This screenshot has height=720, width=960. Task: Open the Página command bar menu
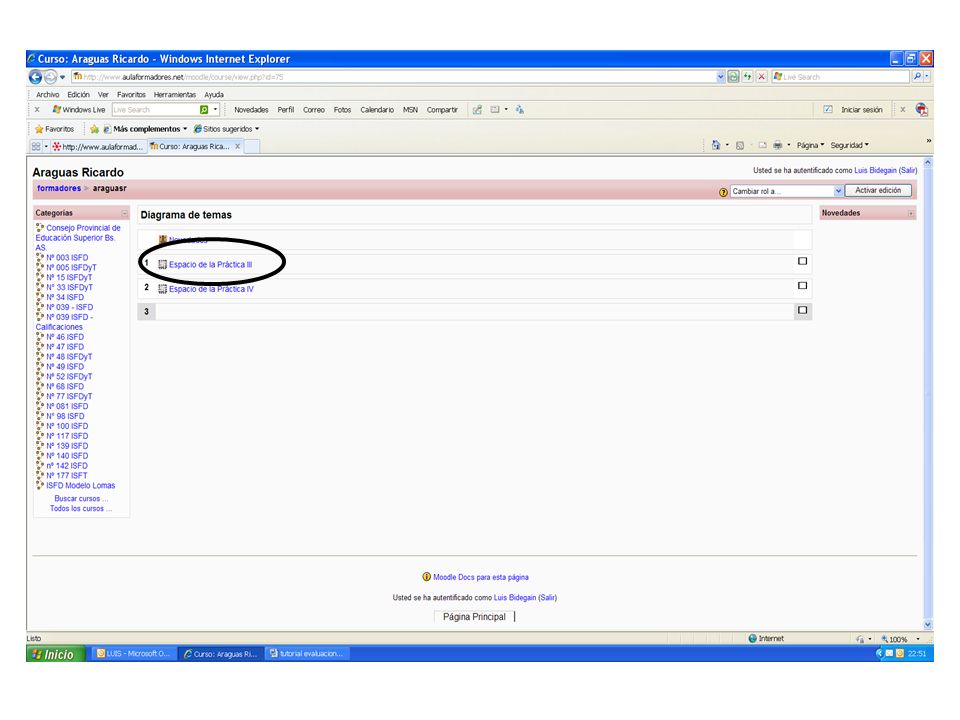811,145
